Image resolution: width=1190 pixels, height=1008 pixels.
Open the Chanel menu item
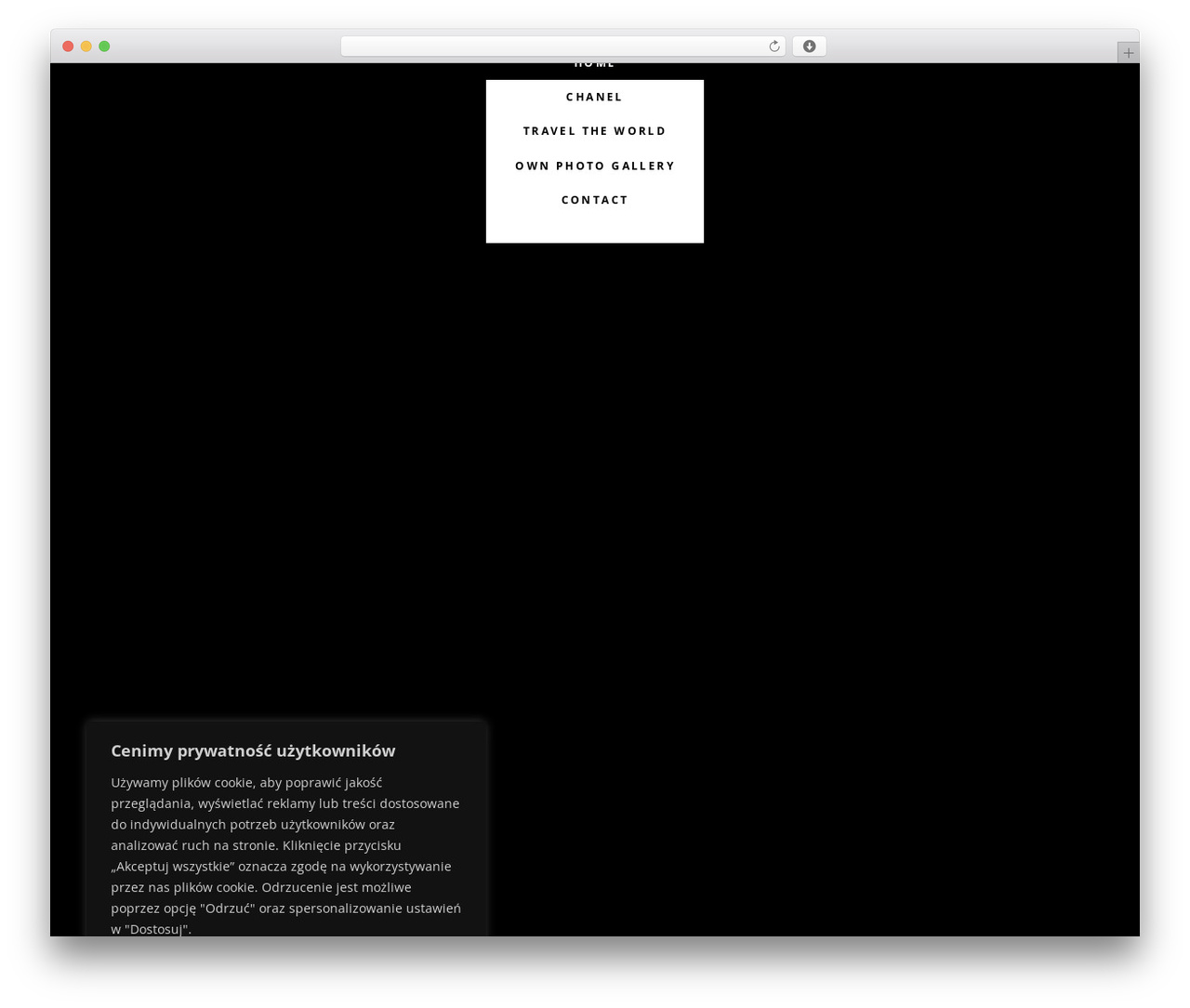[594, 97]
